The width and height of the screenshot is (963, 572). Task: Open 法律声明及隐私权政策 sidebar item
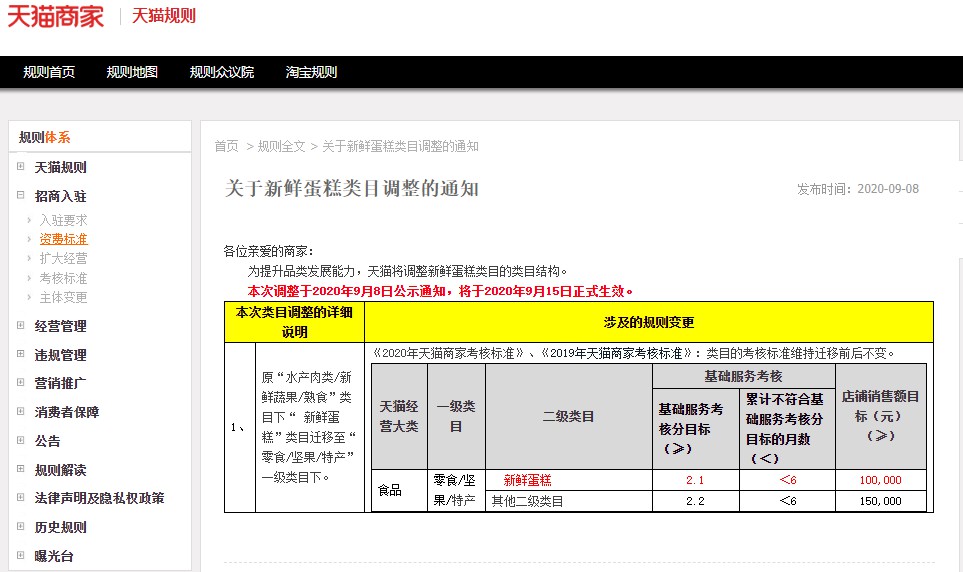coord(99,498)
